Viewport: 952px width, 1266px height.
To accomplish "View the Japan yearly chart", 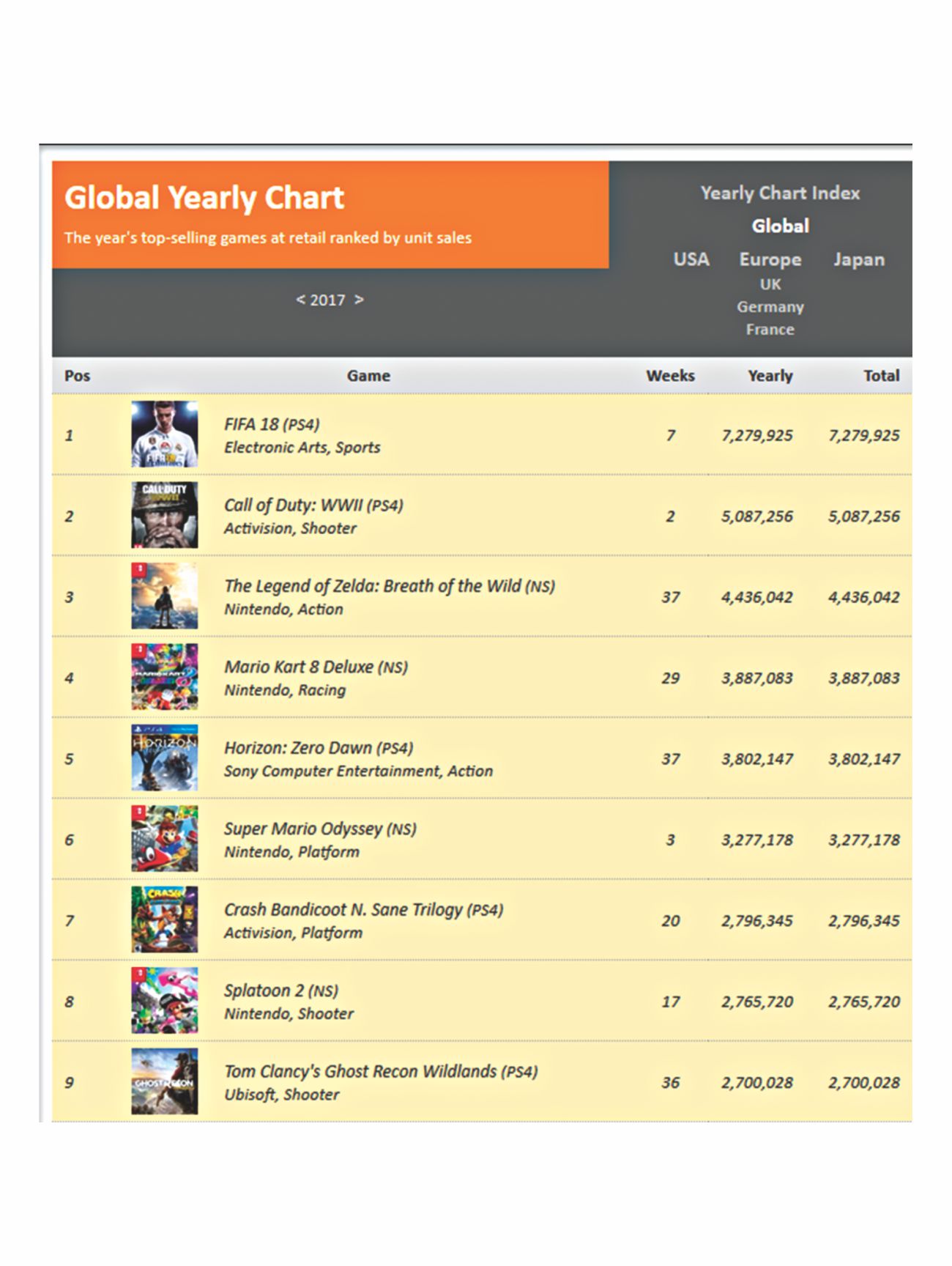I will click(x=858, y=260).
